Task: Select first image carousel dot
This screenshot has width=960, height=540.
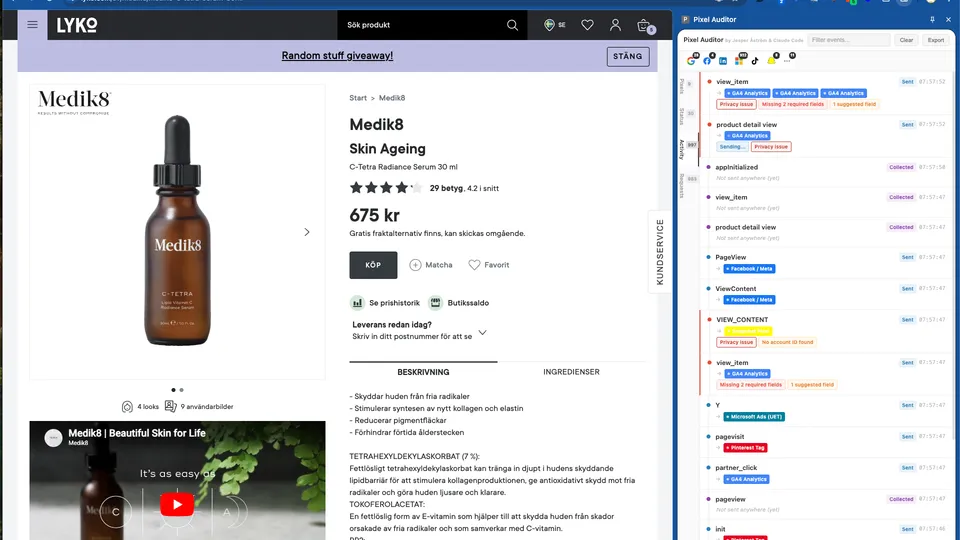Action: 173,390
